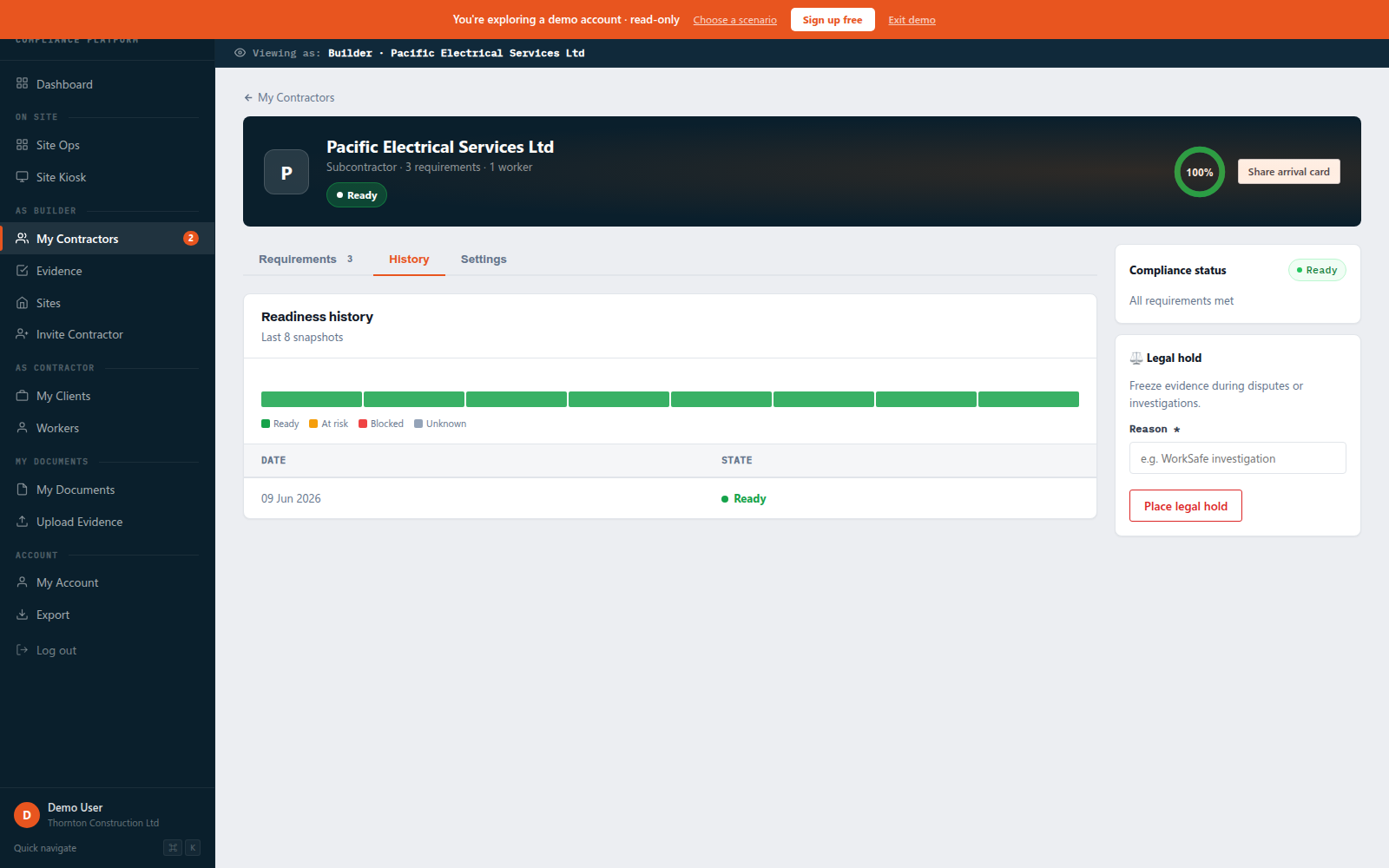
Task: Click the Invite Contractor person-plus icon
Action: tap(23, 334)
